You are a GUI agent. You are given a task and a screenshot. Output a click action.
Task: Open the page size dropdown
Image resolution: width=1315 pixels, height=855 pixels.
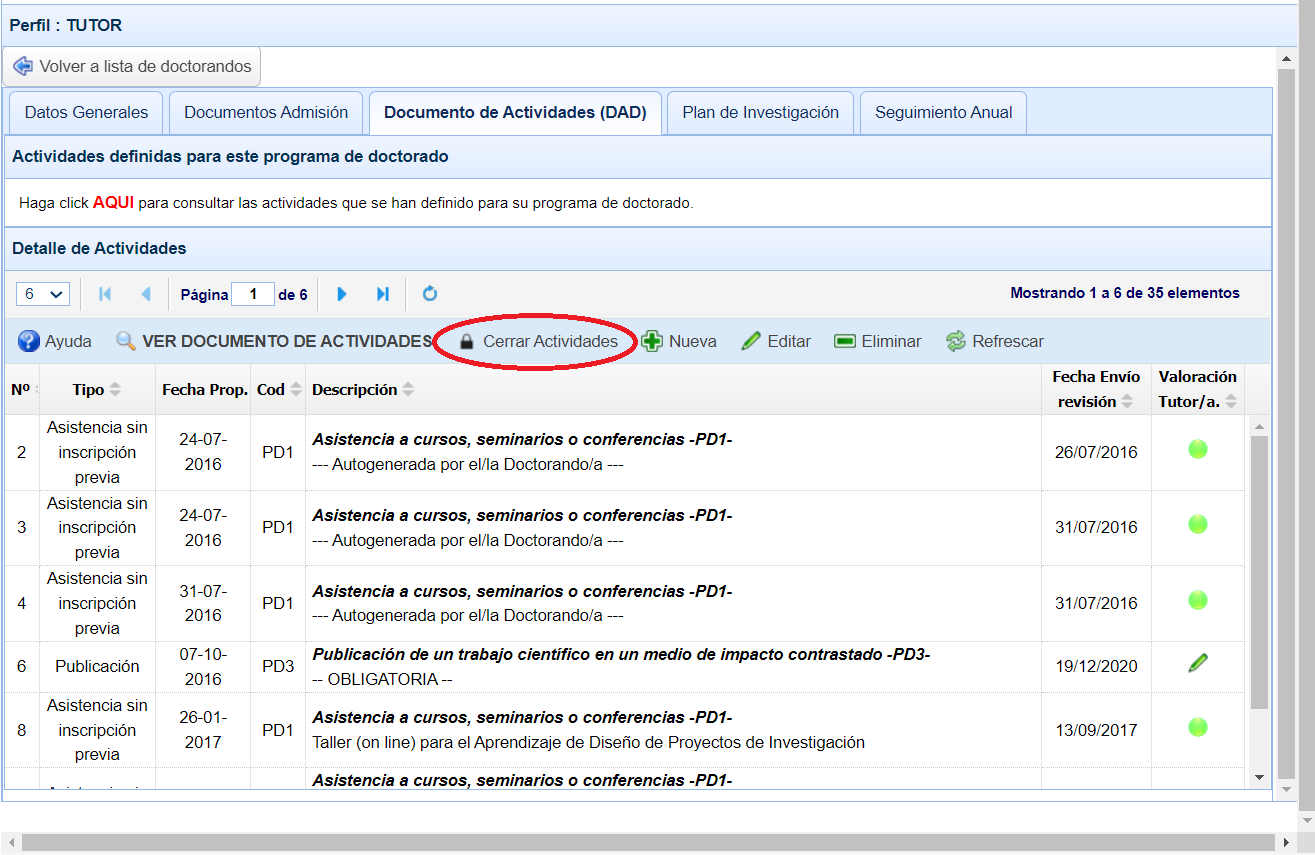click(x=43, y=294)
